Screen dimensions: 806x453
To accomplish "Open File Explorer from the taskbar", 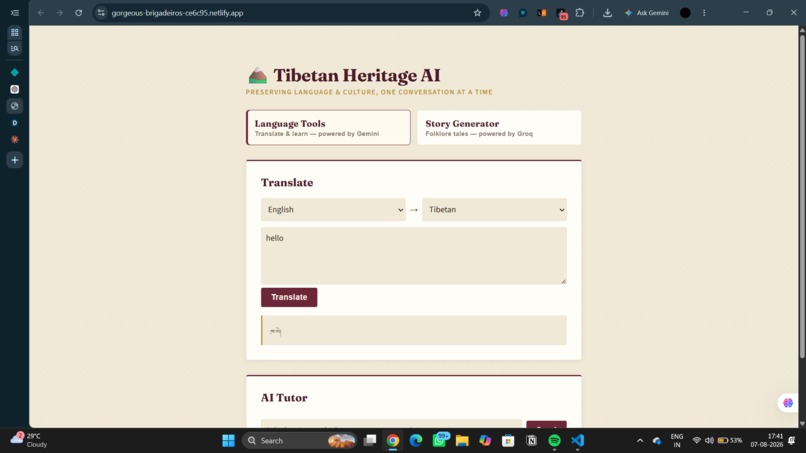I will click(462, 441).
